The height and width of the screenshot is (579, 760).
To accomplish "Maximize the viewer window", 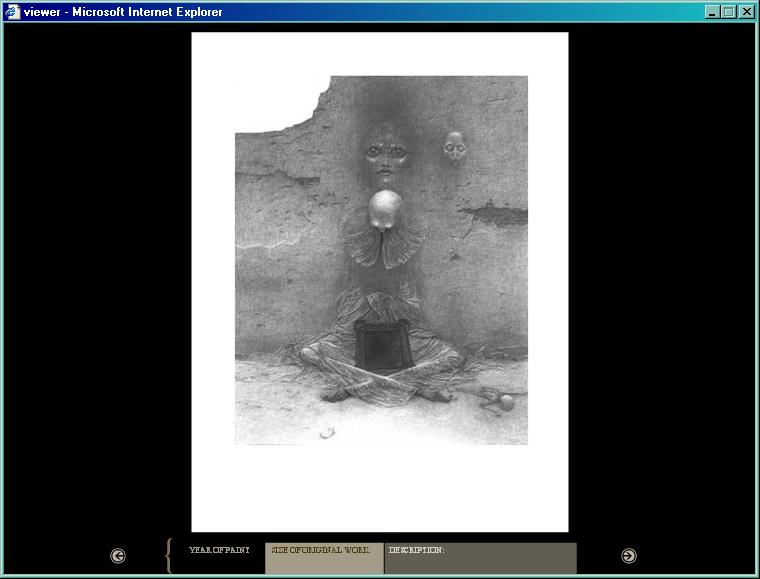I will click(x=728, y=12).
